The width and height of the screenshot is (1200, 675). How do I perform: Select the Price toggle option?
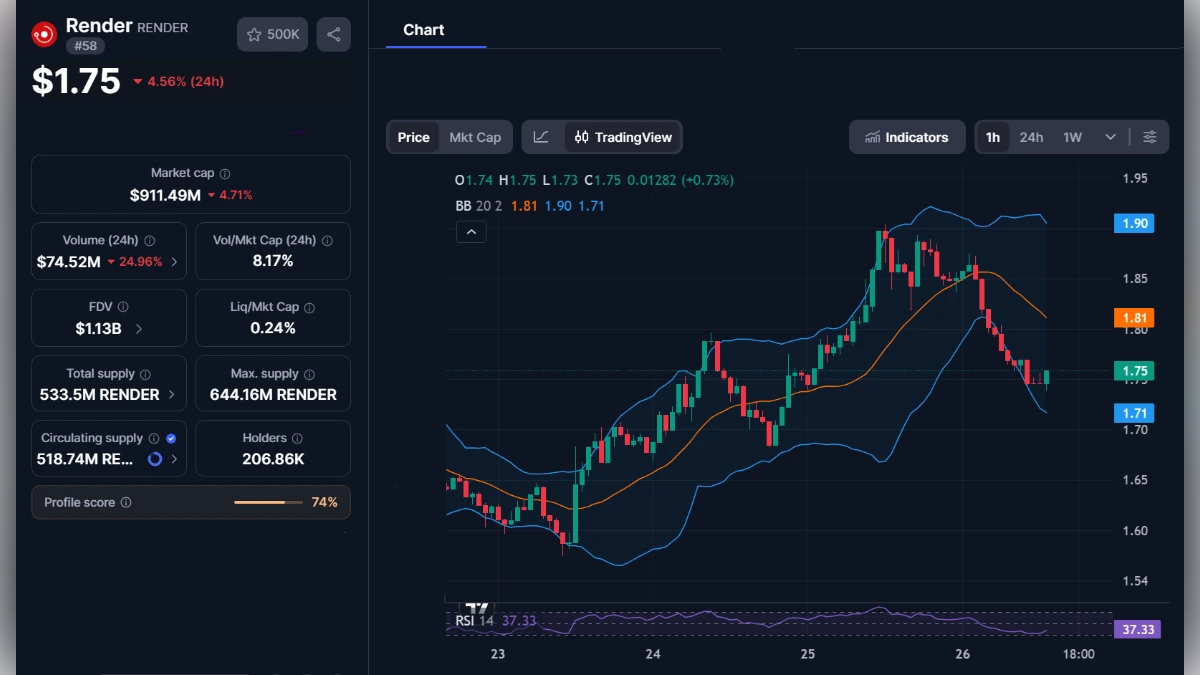tap(413, 137)
